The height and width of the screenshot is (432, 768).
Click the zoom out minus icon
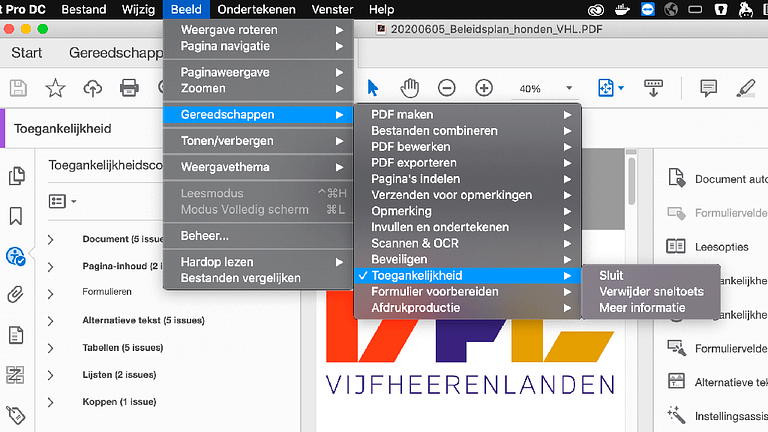point(447,88)
